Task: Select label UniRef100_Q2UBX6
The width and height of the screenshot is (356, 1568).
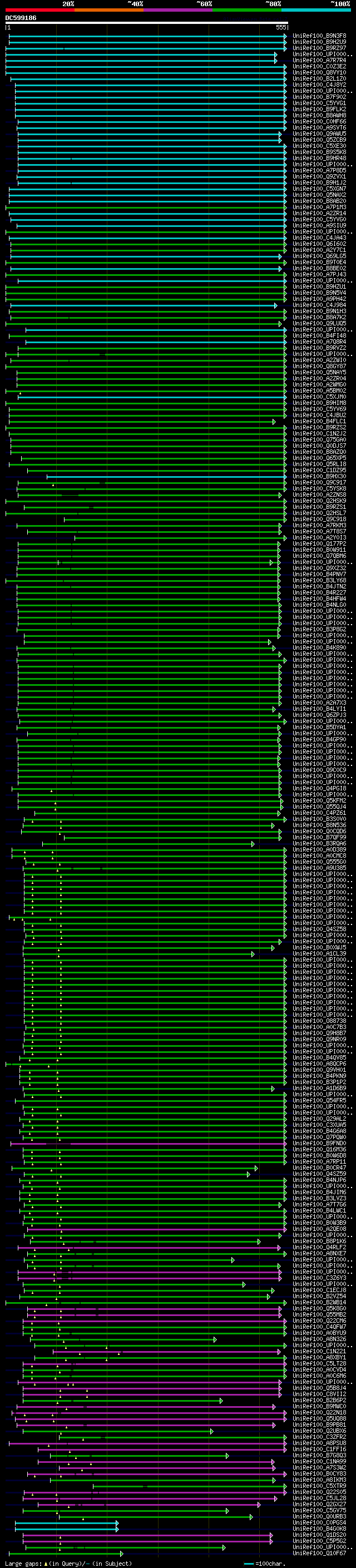Action: [x=319, y=1431]
